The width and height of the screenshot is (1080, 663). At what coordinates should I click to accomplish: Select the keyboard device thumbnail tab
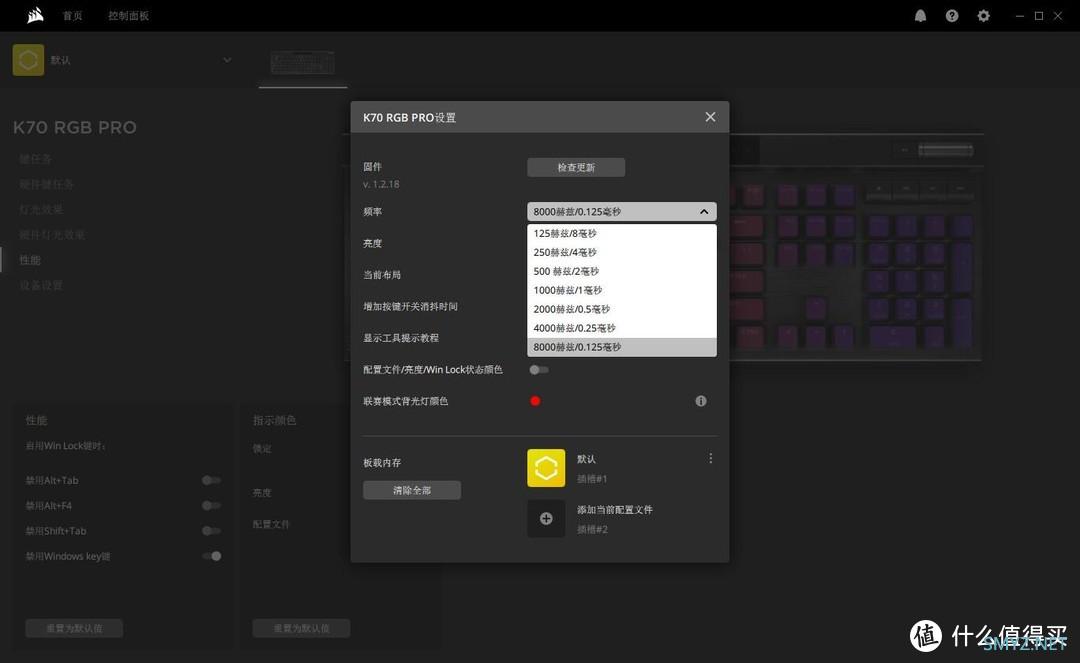tap(302, 63)
